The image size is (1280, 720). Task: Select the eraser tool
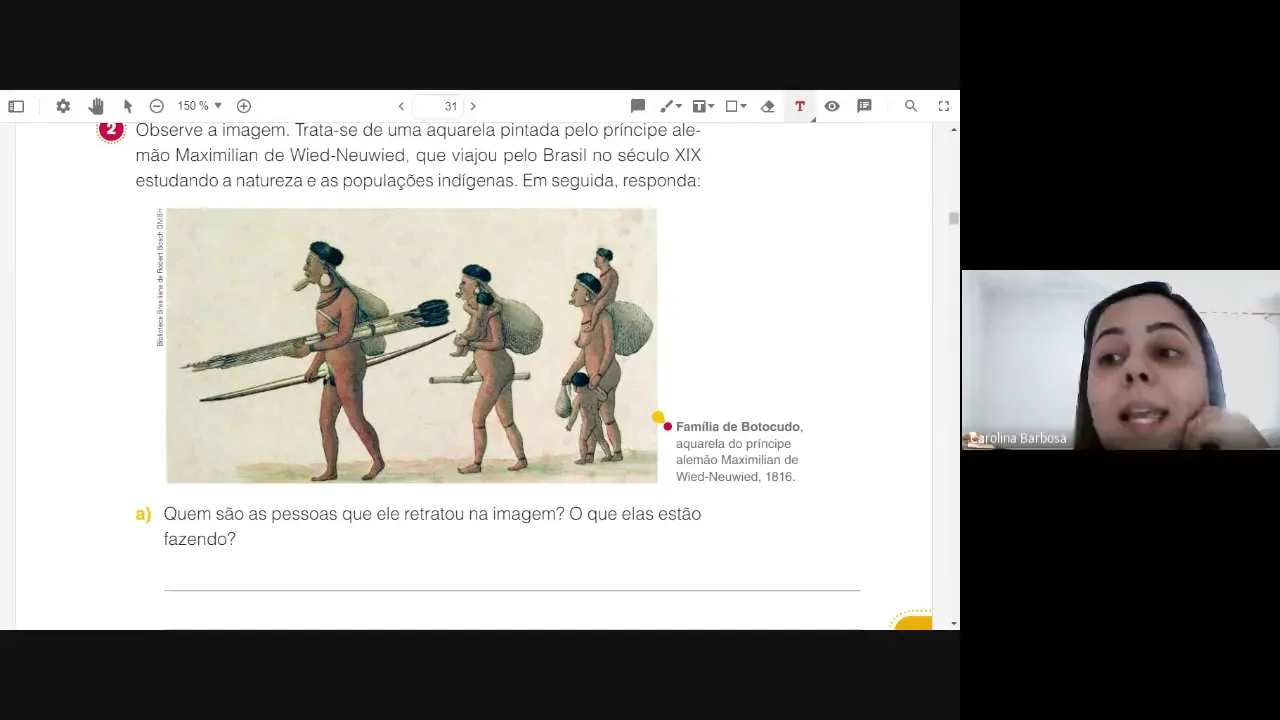(768, 106)
